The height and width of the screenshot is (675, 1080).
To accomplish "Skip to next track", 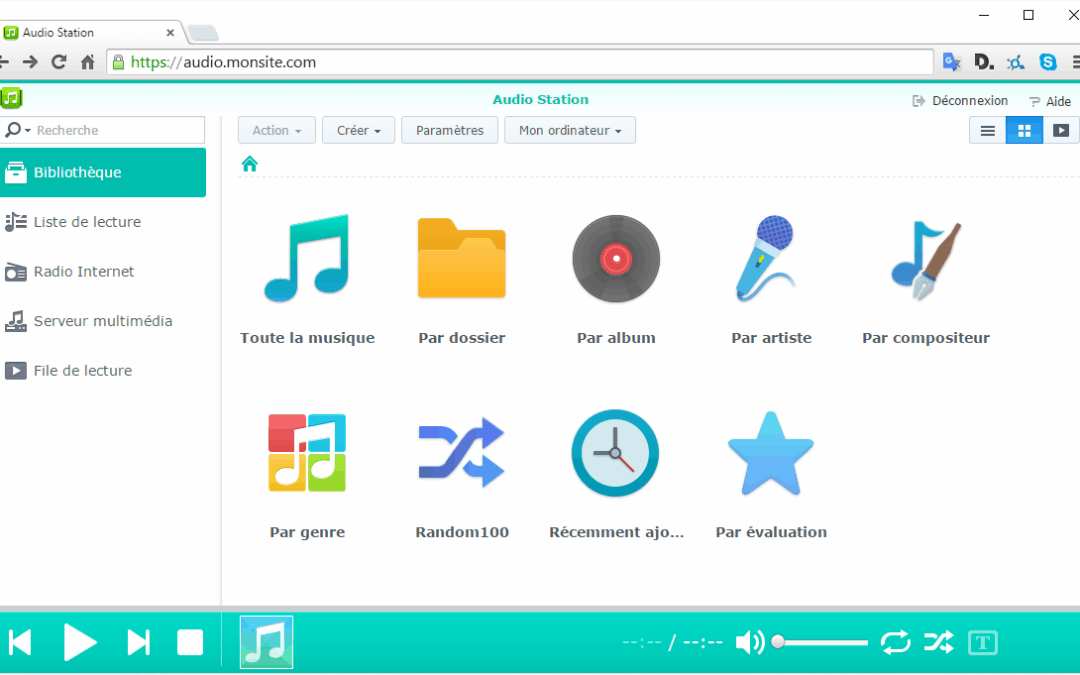I will (138, 643).
